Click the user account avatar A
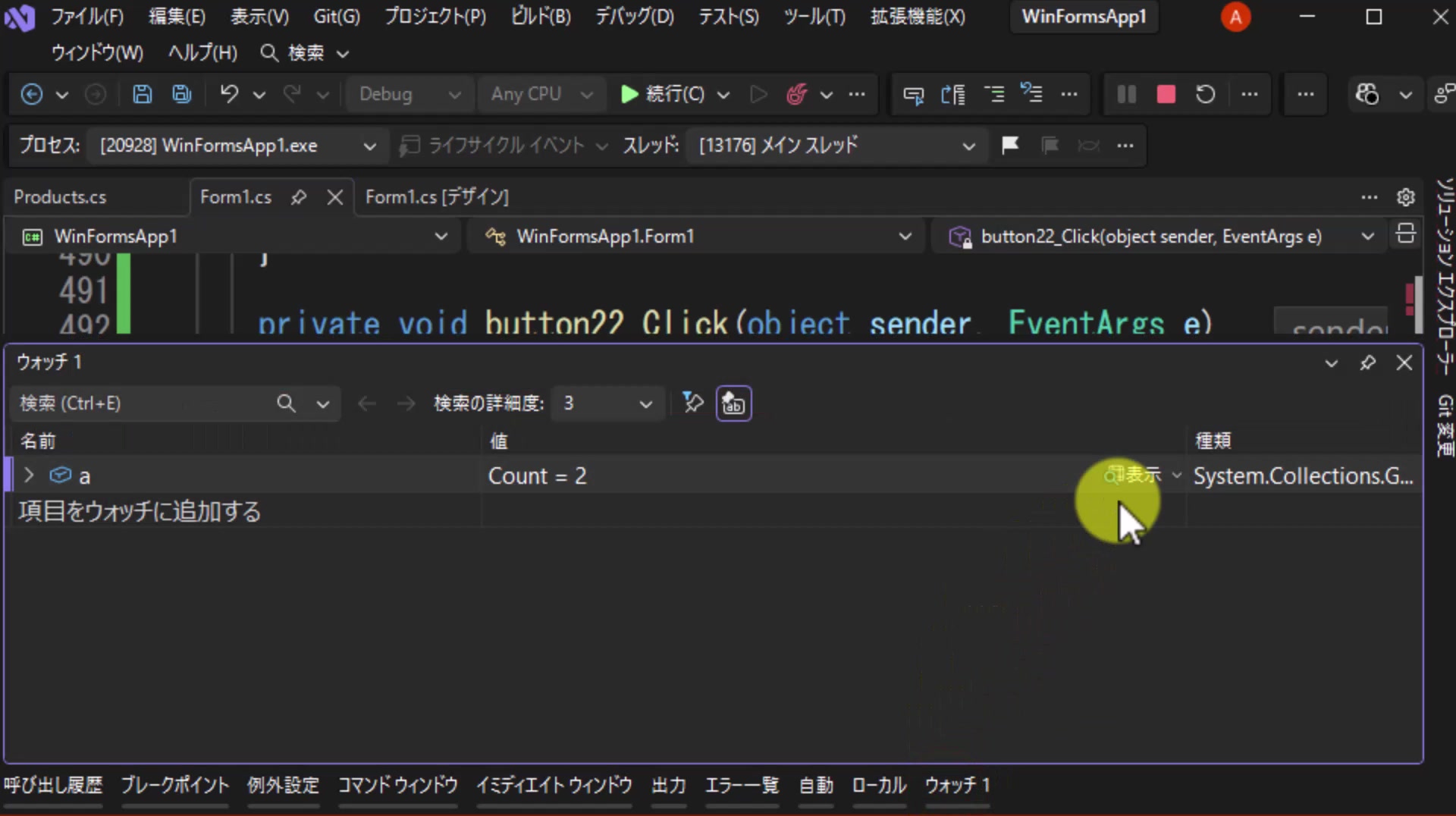Screen dimensions: 1456x816 (x=1235, y=17)
